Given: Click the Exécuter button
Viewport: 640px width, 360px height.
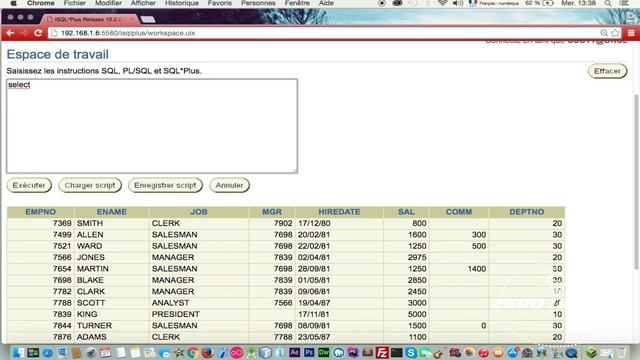Looking at the screenshot, I should (x=29, y=185).
